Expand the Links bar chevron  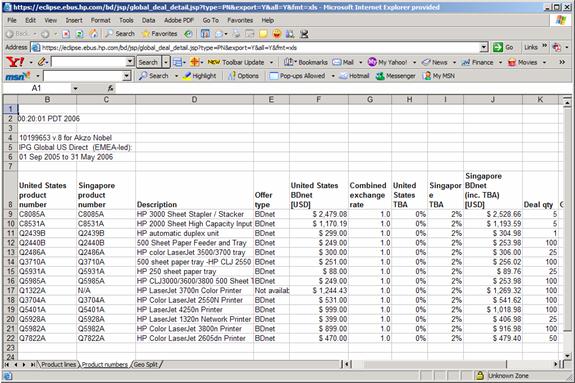point(545,46)
